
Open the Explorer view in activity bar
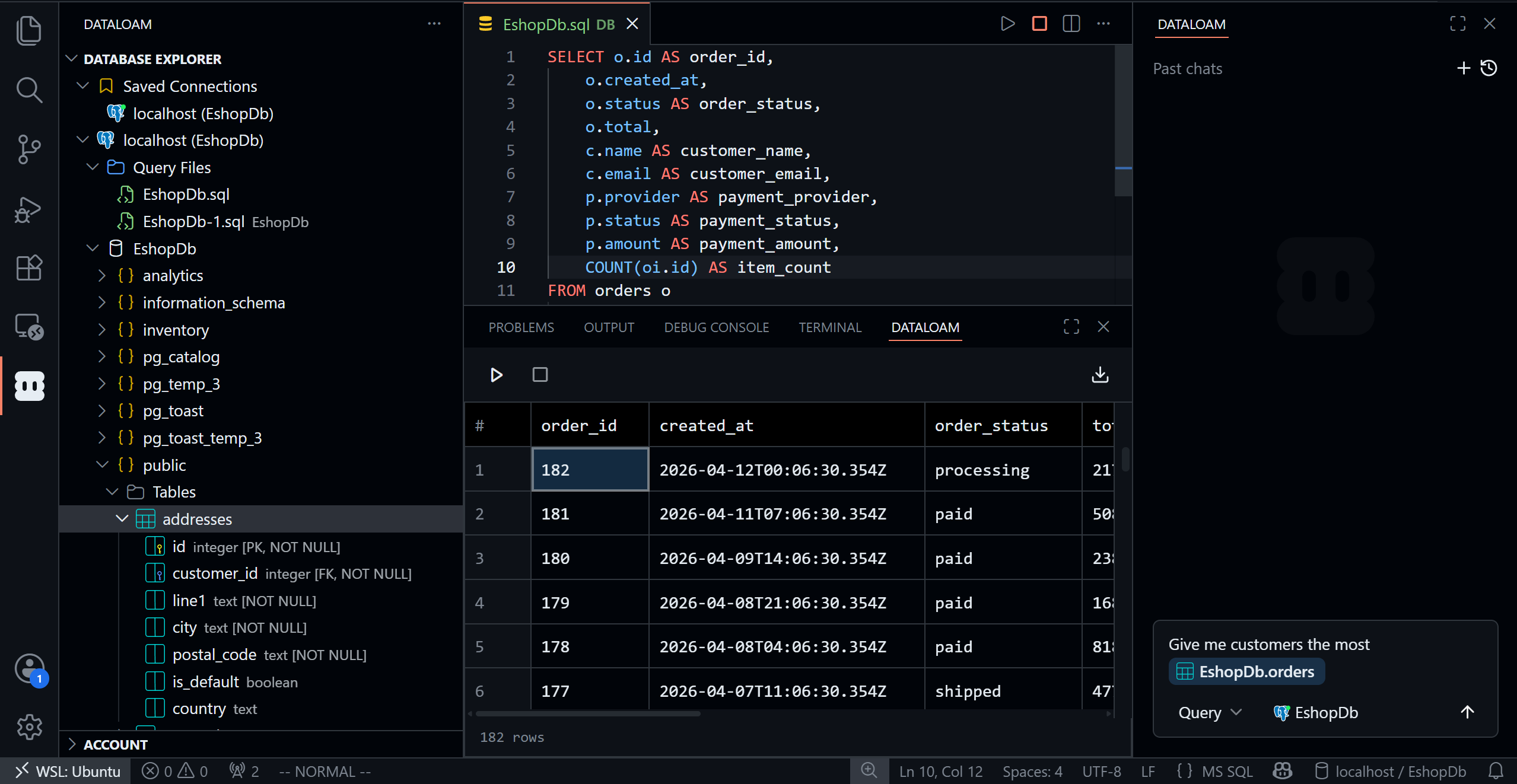[28, 30]
